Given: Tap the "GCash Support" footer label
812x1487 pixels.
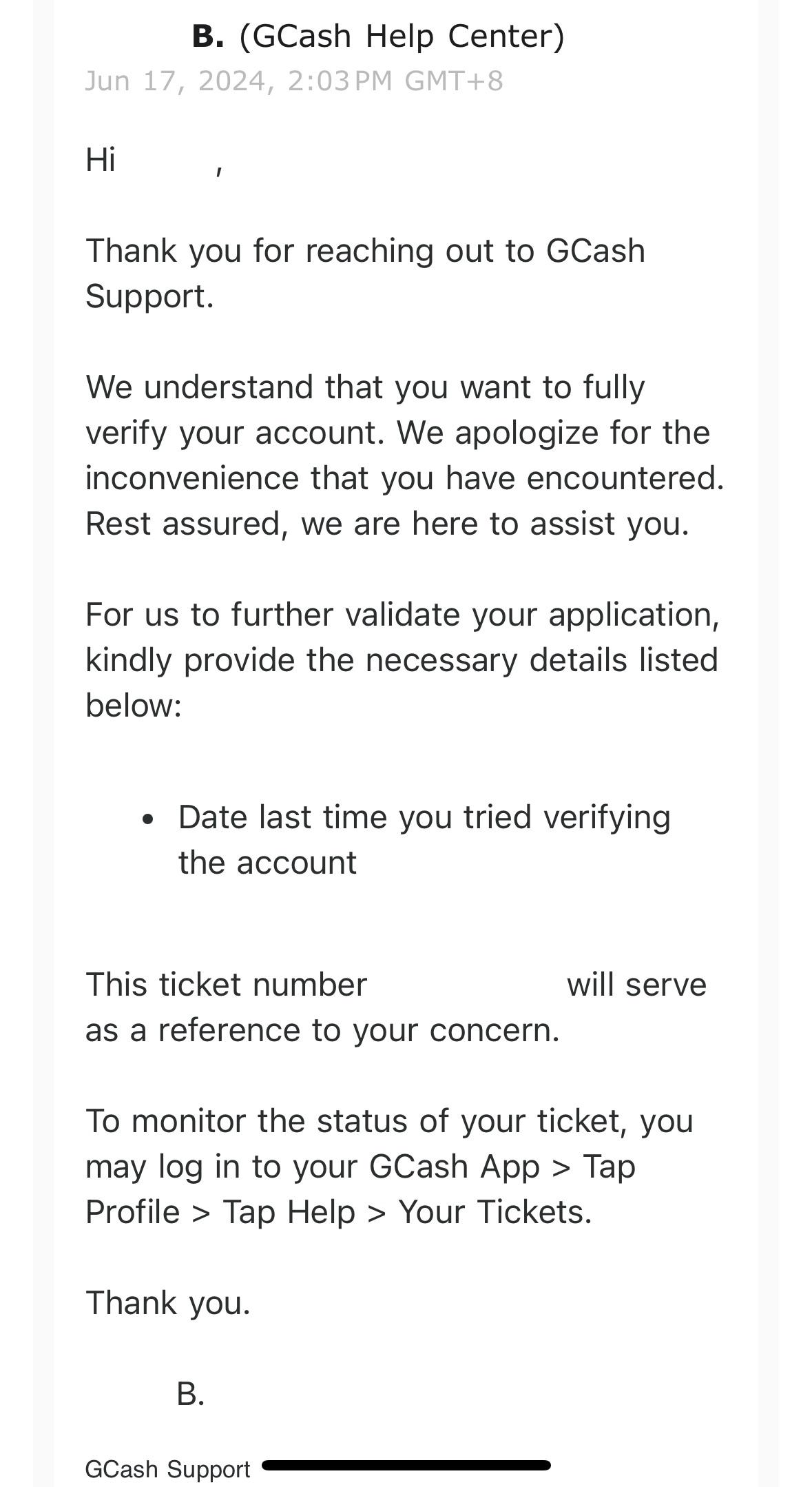Looking at the screenshot, I should 167,1469.
